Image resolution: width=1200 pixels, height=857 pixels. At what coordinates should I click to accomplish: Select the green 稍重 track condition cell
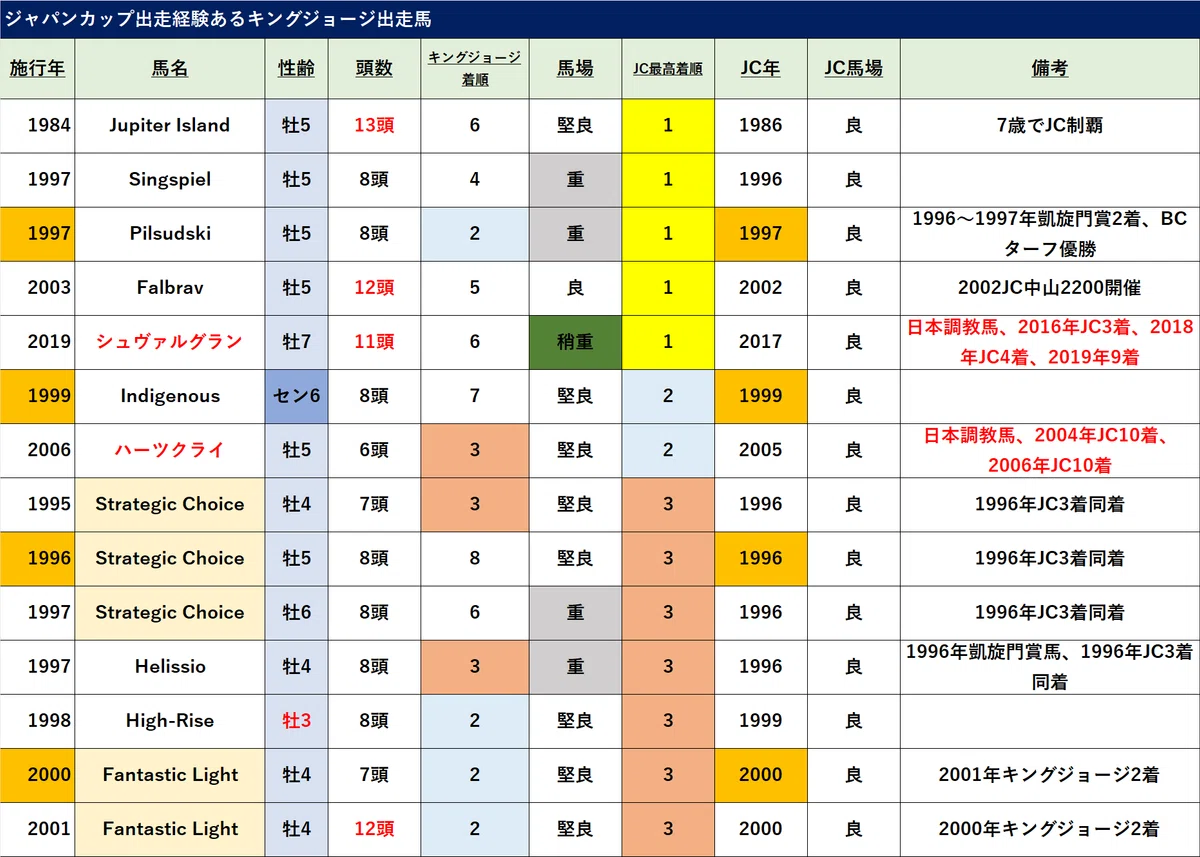point(575,342)
